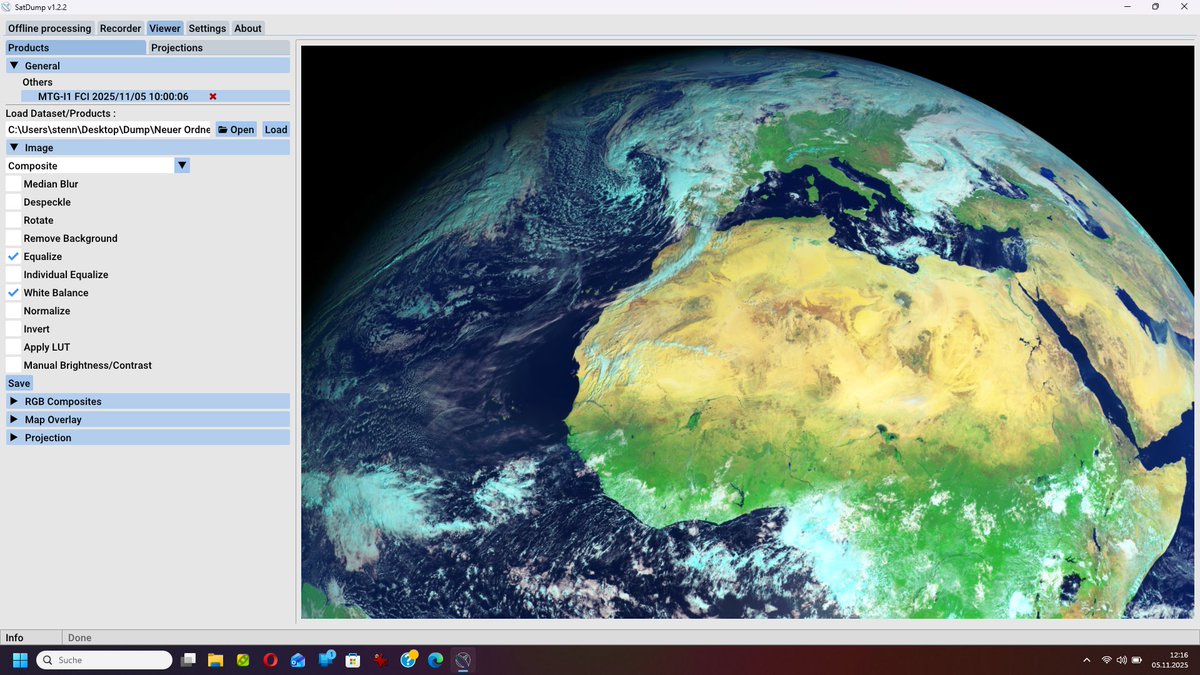Viewport: 1200px width, 675px height.
Task: Select MTG-I1 FCI 2025/11/05 product entry
Action: tap(155, 96)
